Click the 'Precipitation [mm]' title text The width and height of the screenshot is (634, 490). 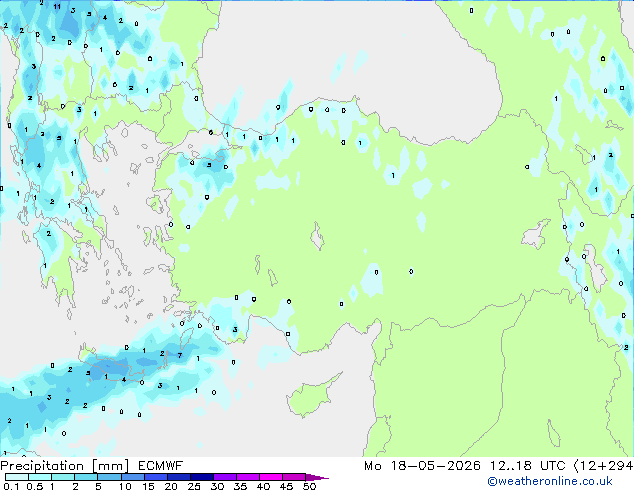64,466
